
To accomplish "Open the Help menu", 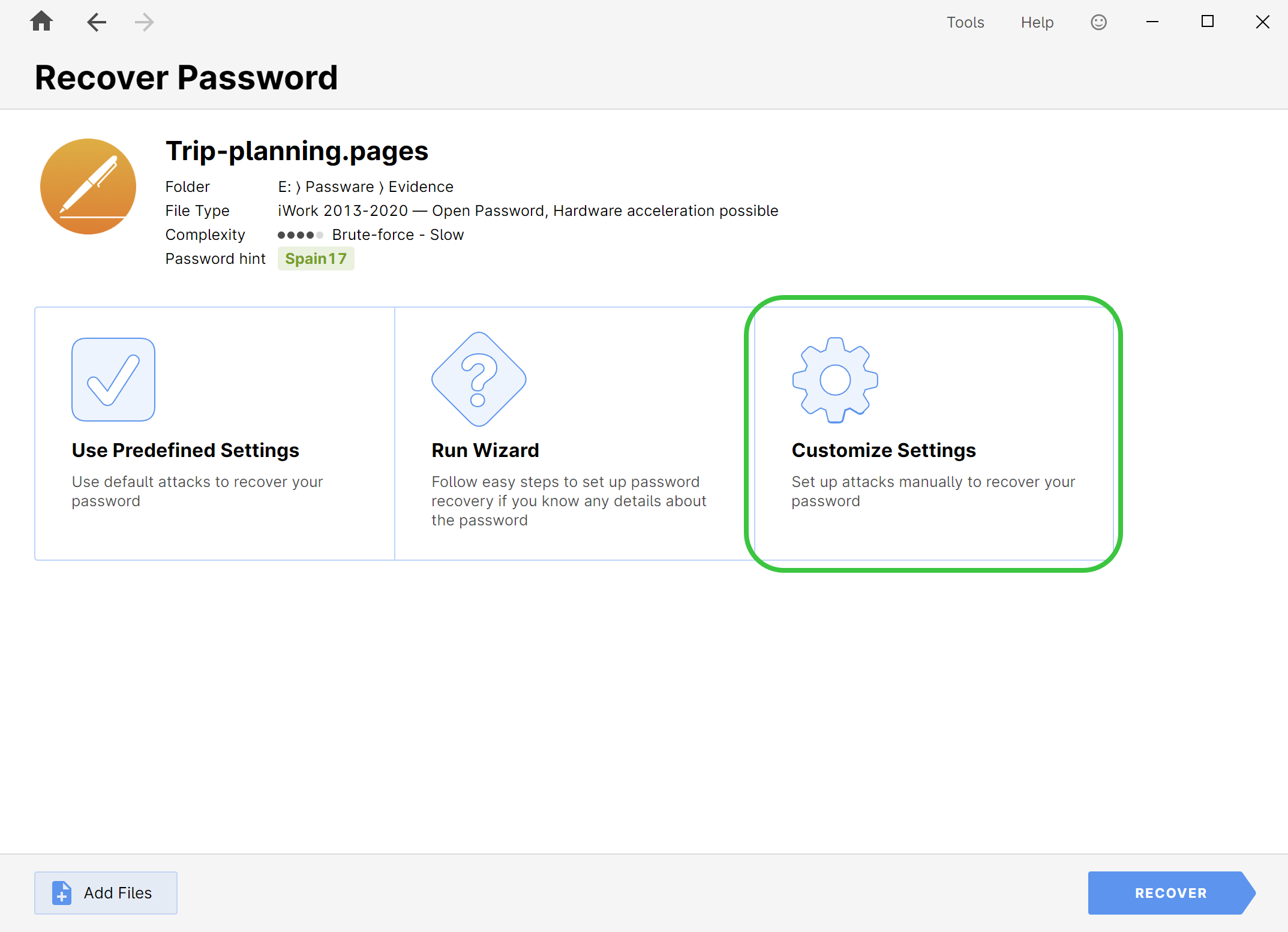I will click(x=1037, y=22).
